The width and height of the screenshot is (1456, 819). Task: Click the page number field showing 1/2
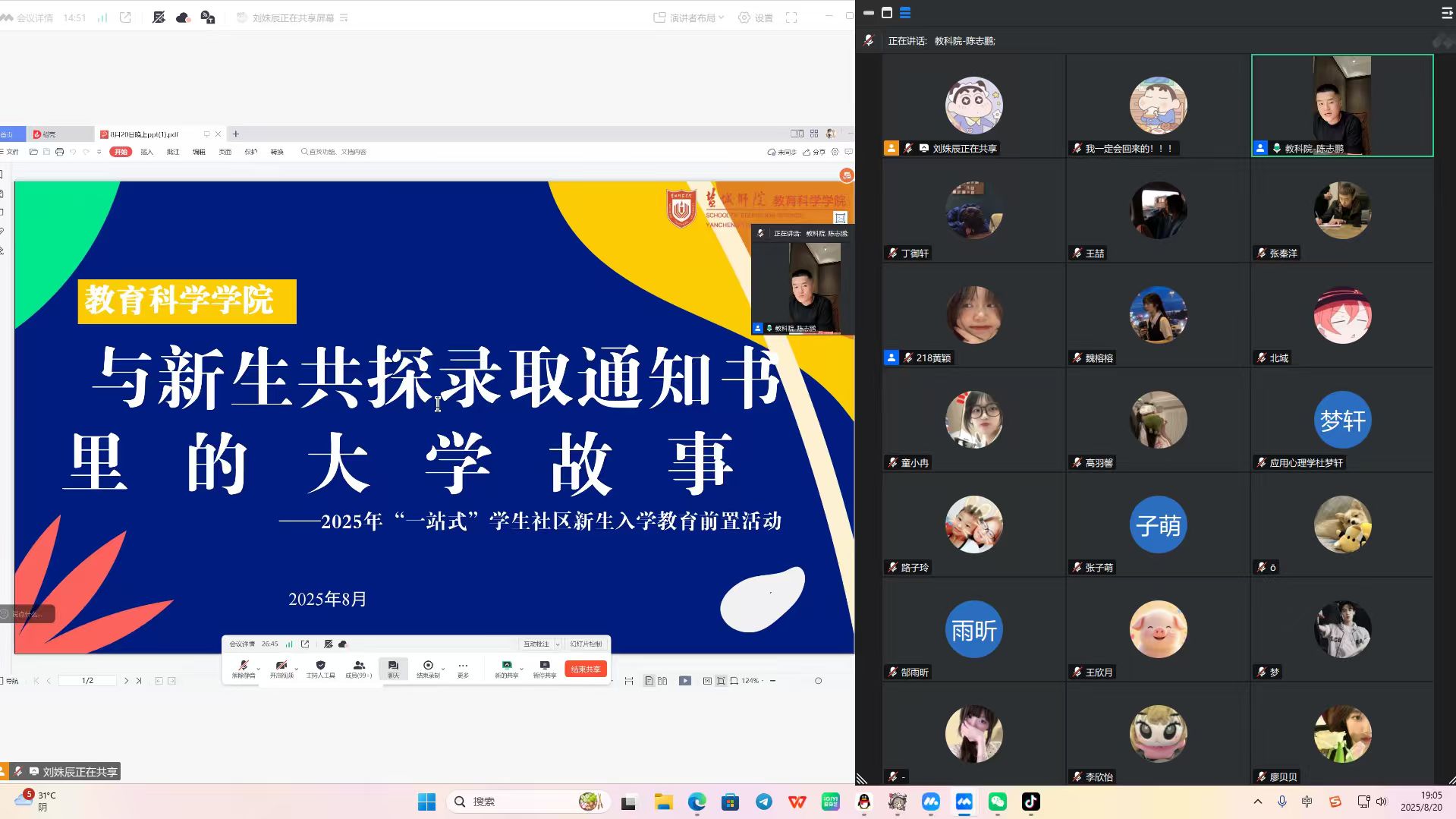pos(87,681)
